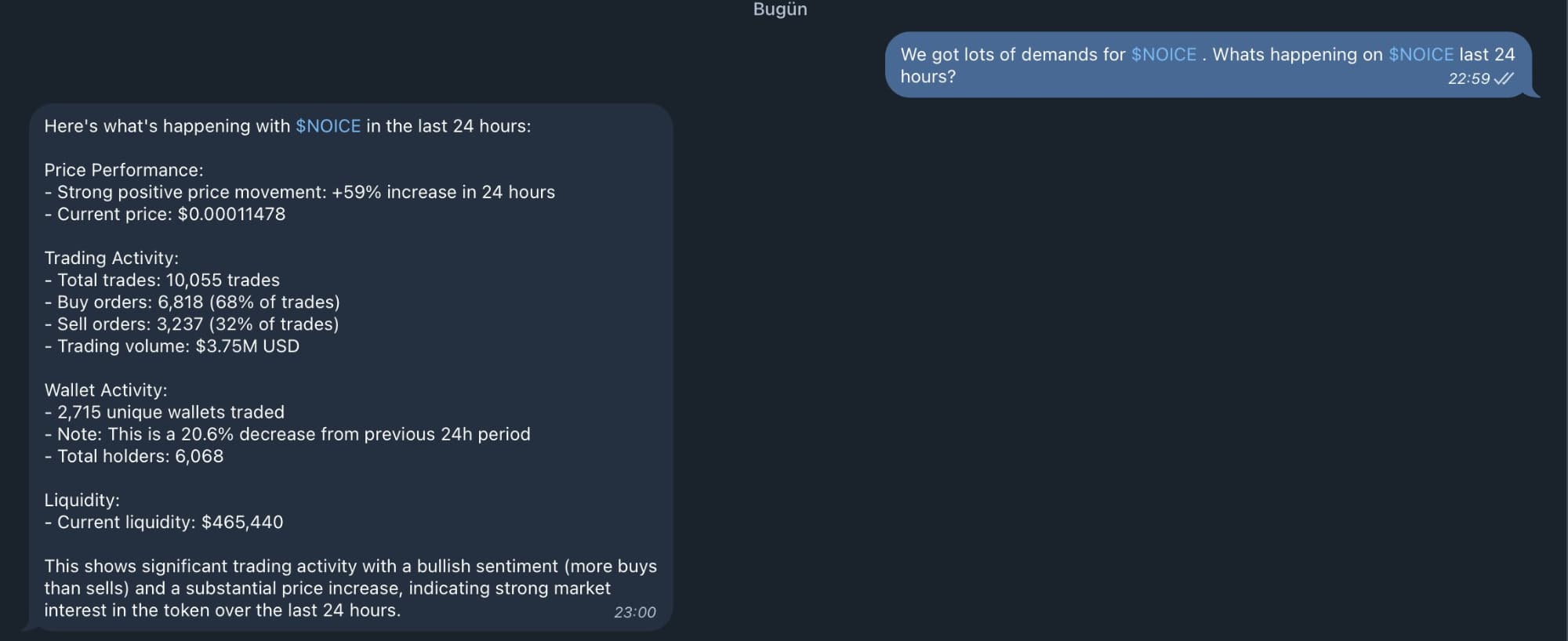Viewport: 1568px width, 641px height.
Task: Click the "2,715 unique wallets traded" line
Action: point(170,412)
